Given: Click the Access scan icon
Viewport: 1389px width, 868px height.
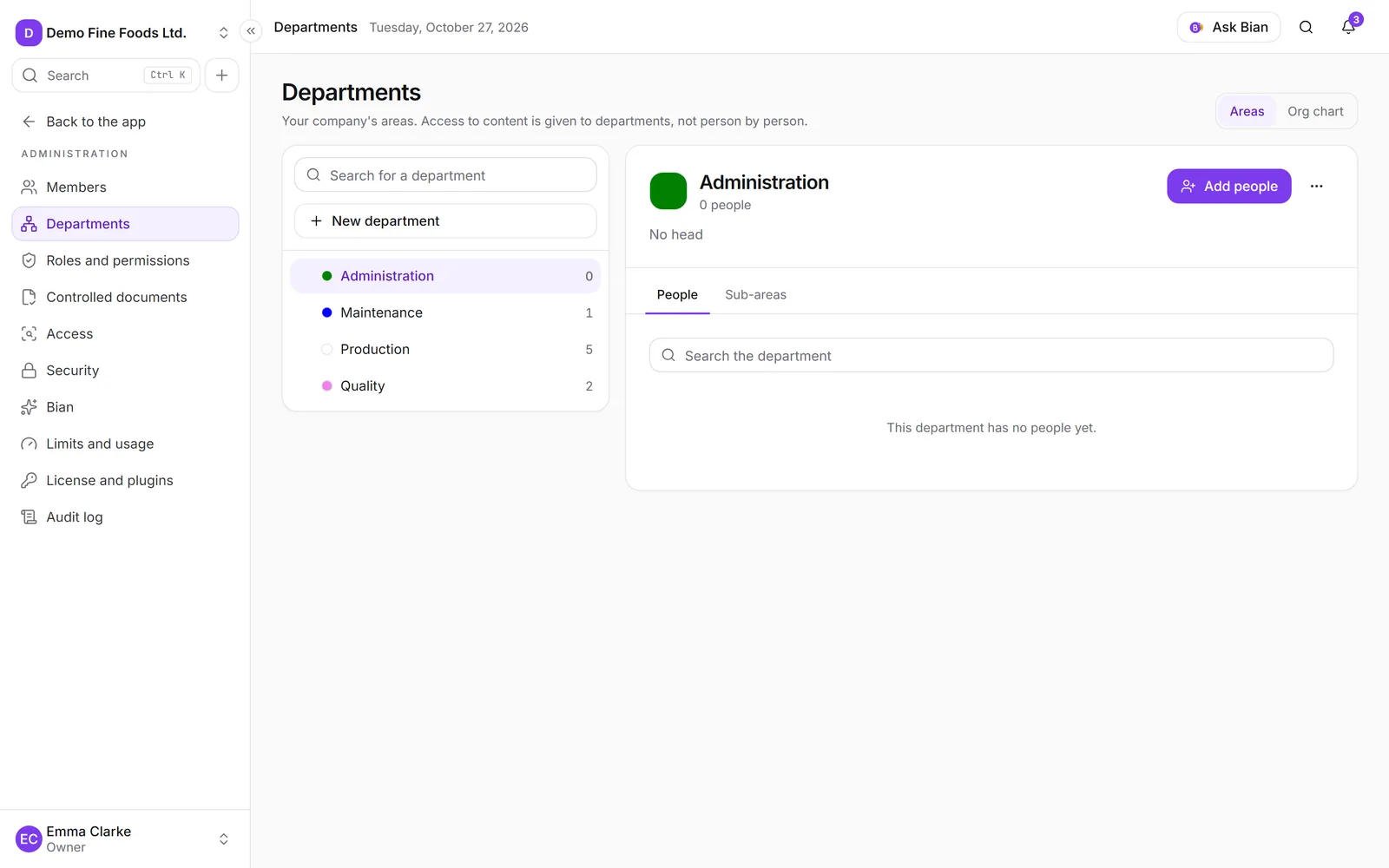Looking at the screenshot, I should click(29, 333).
